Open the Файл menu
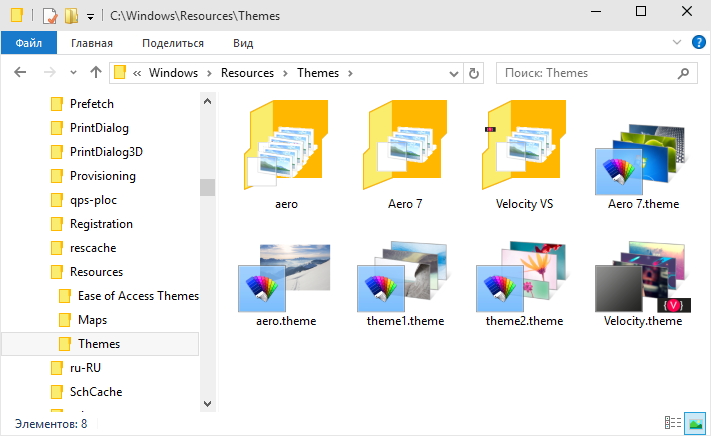This screenshot has height=436, width=711. click(29, 43)
